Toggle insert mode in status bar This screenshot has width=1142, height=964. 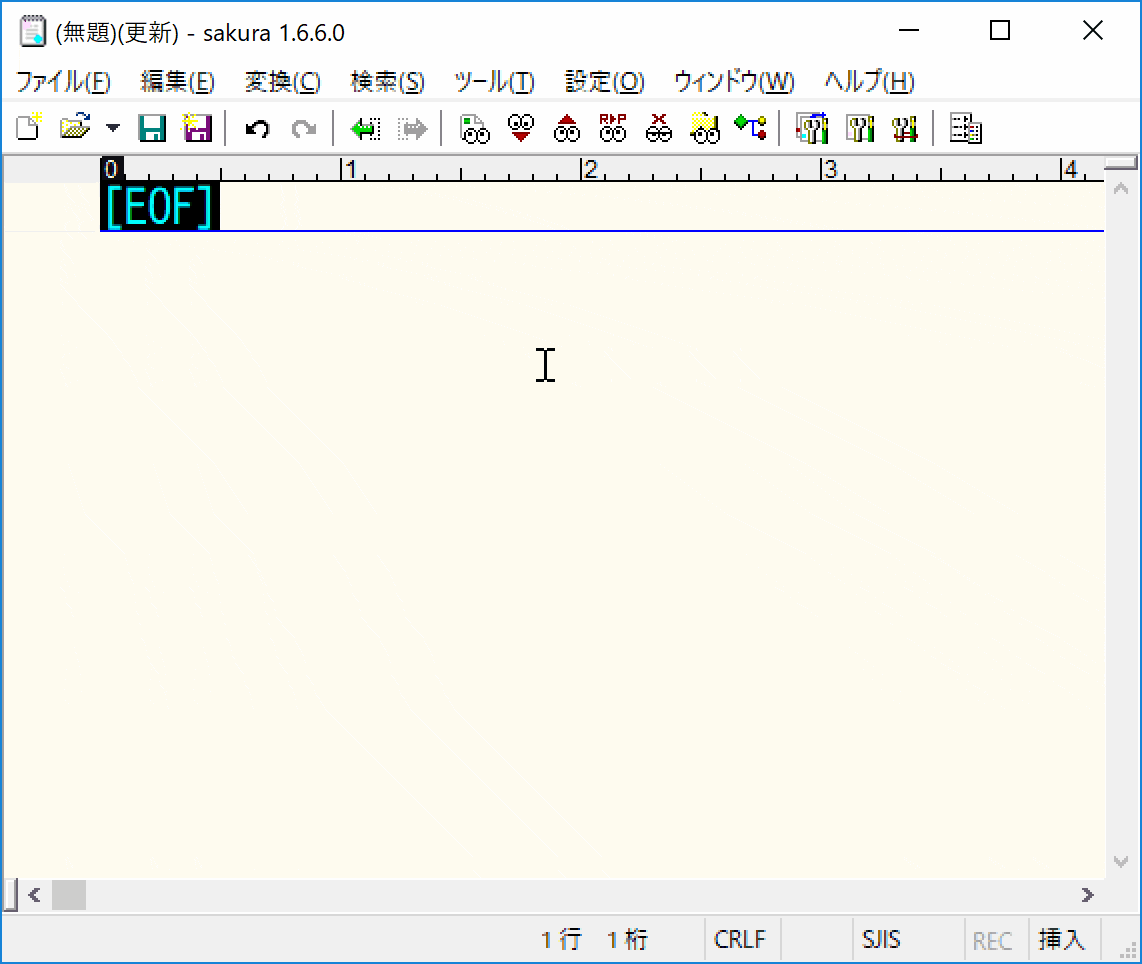coord(1064,939)
